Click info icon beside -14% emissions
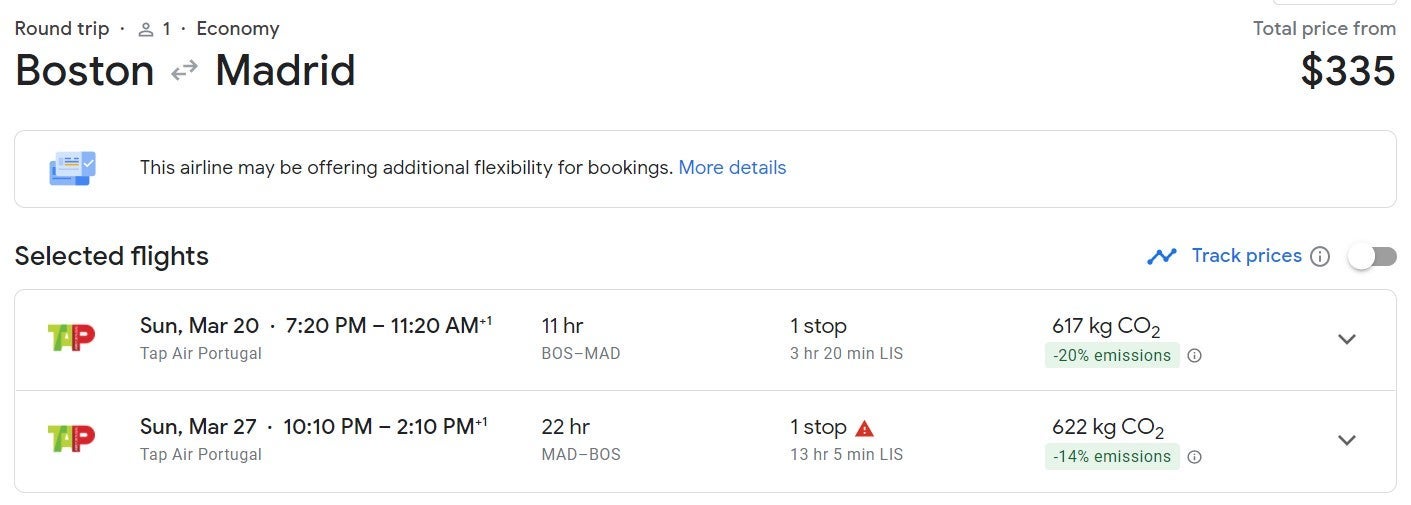 tap(1194, 457)
